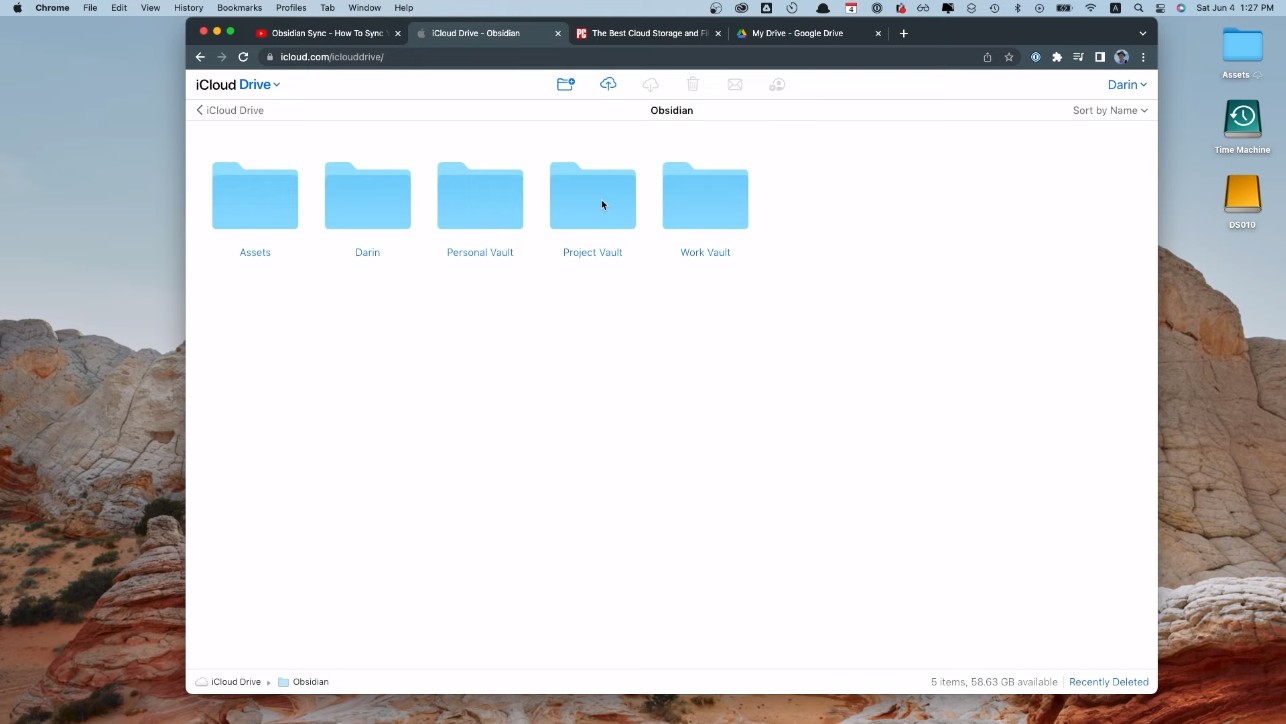The height and width of the screenshot is (724, 1286).
Task: Click the Bluetooth icon in menu bar
Action: click(1018, 8)
